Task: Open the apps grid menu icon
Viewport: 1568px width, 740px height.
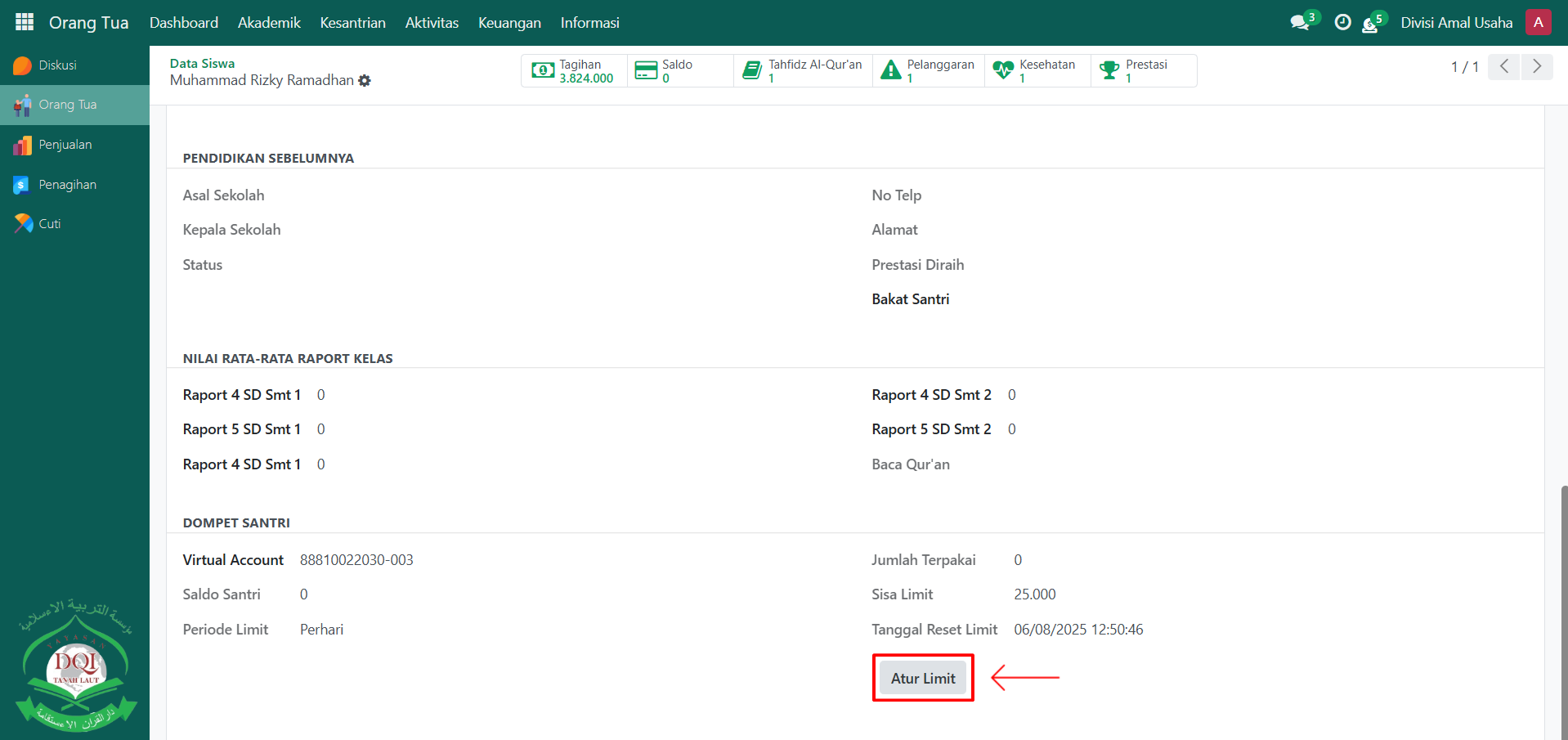Action: tap(25, 22)
